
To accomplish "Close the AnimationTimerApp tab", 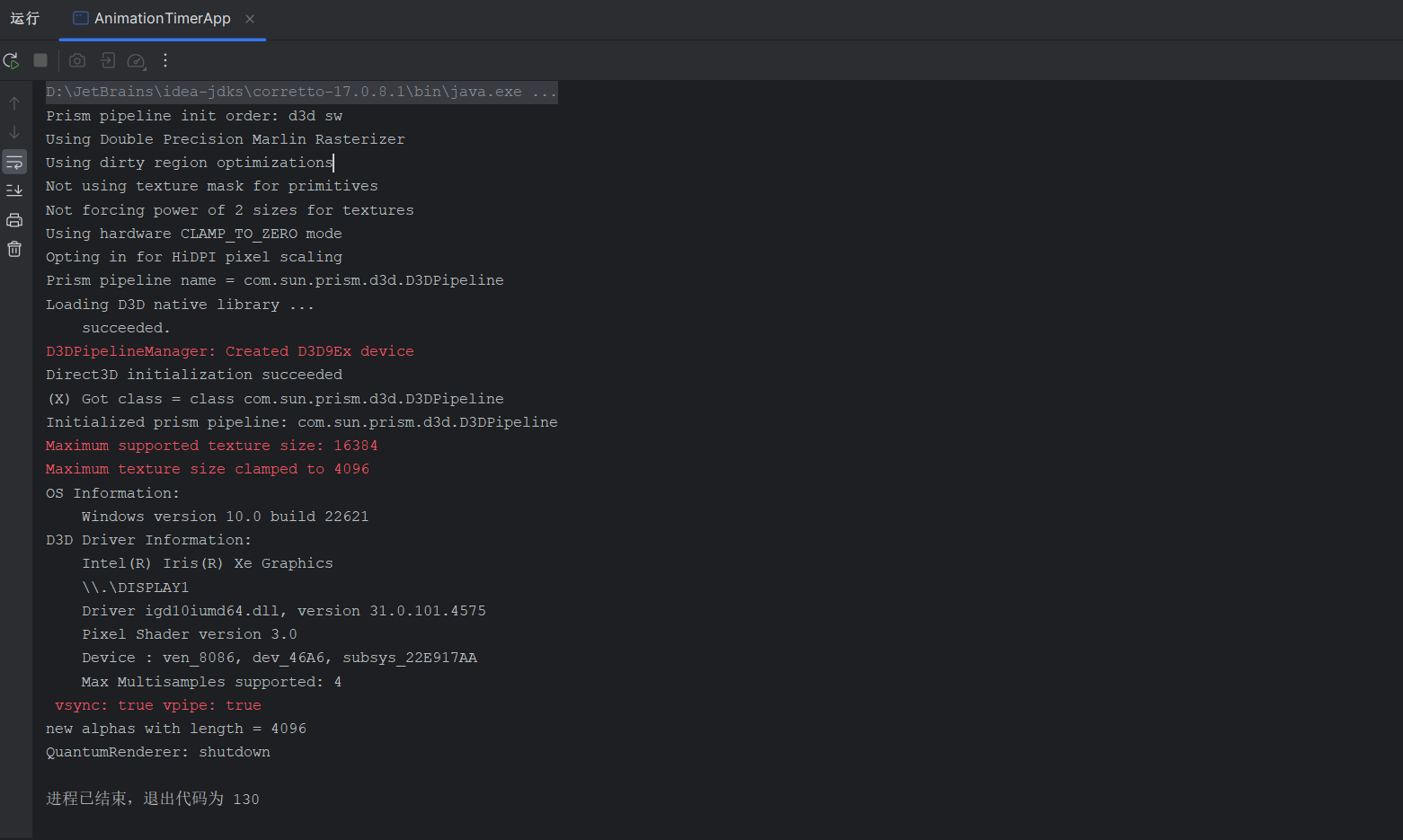I will [x=250, y=19].
